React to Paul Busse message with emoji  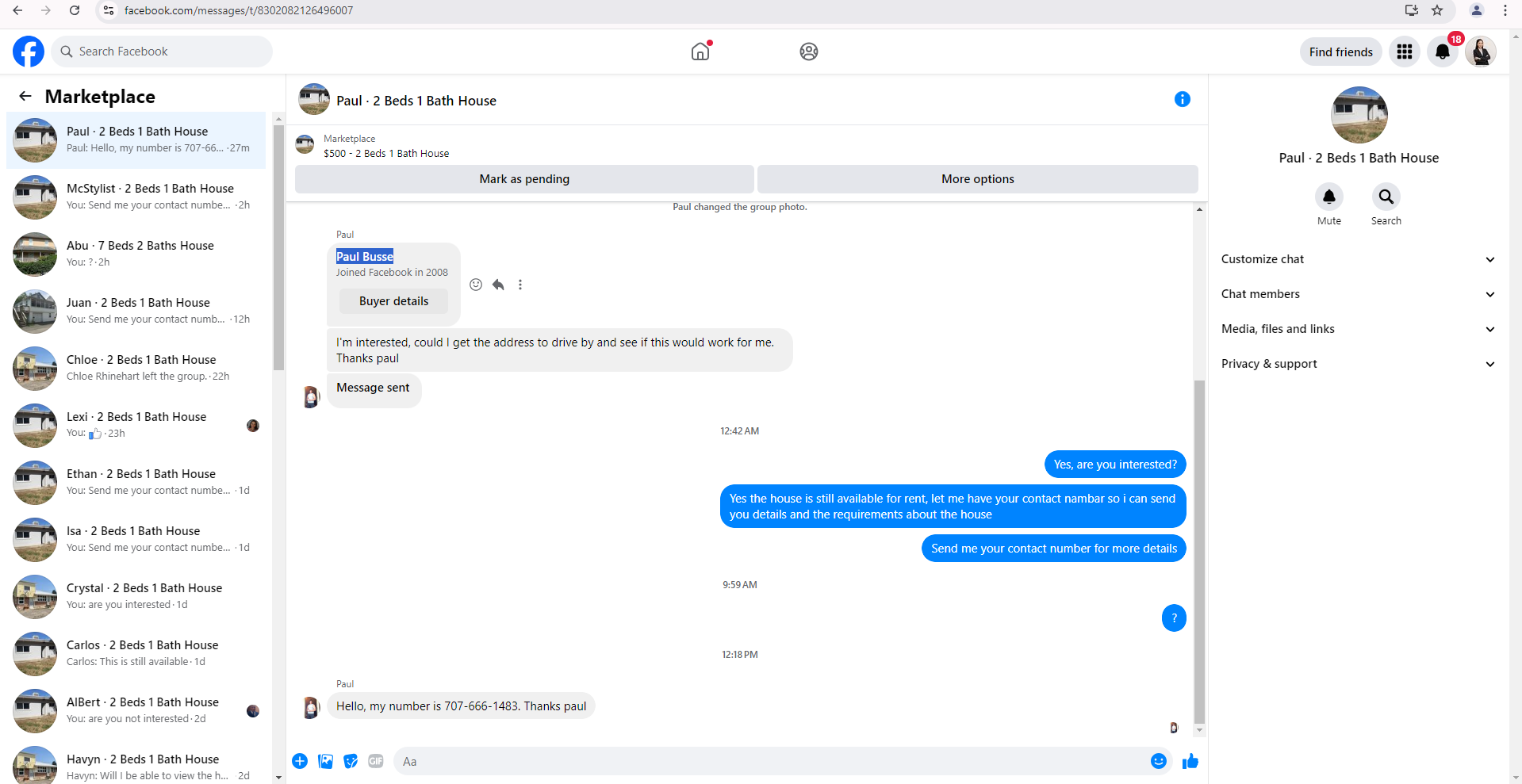point(476,285)
